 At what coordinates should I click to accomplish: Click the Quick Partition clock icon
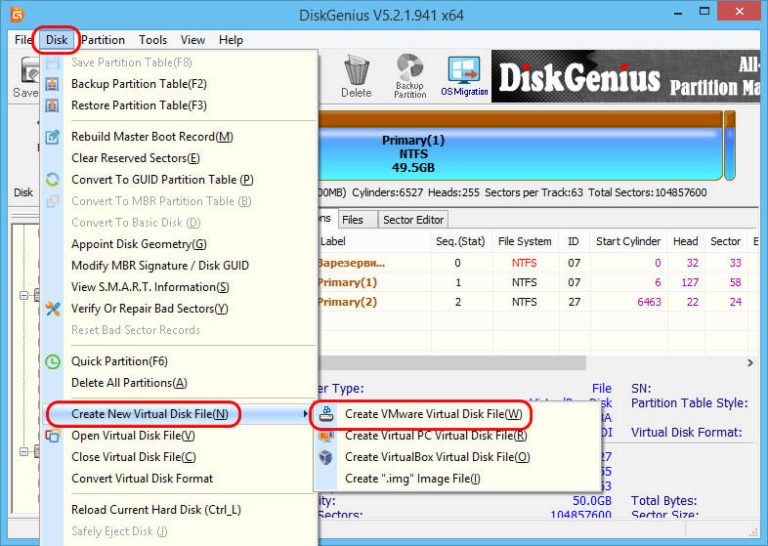[x=53, y=361]
